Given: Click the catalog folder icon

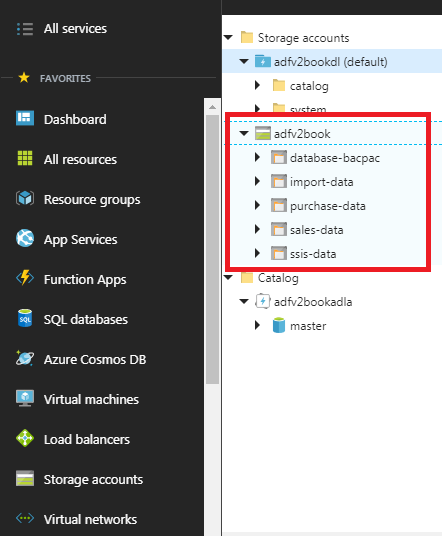Looking at the screenshot, I should [279, 85].
